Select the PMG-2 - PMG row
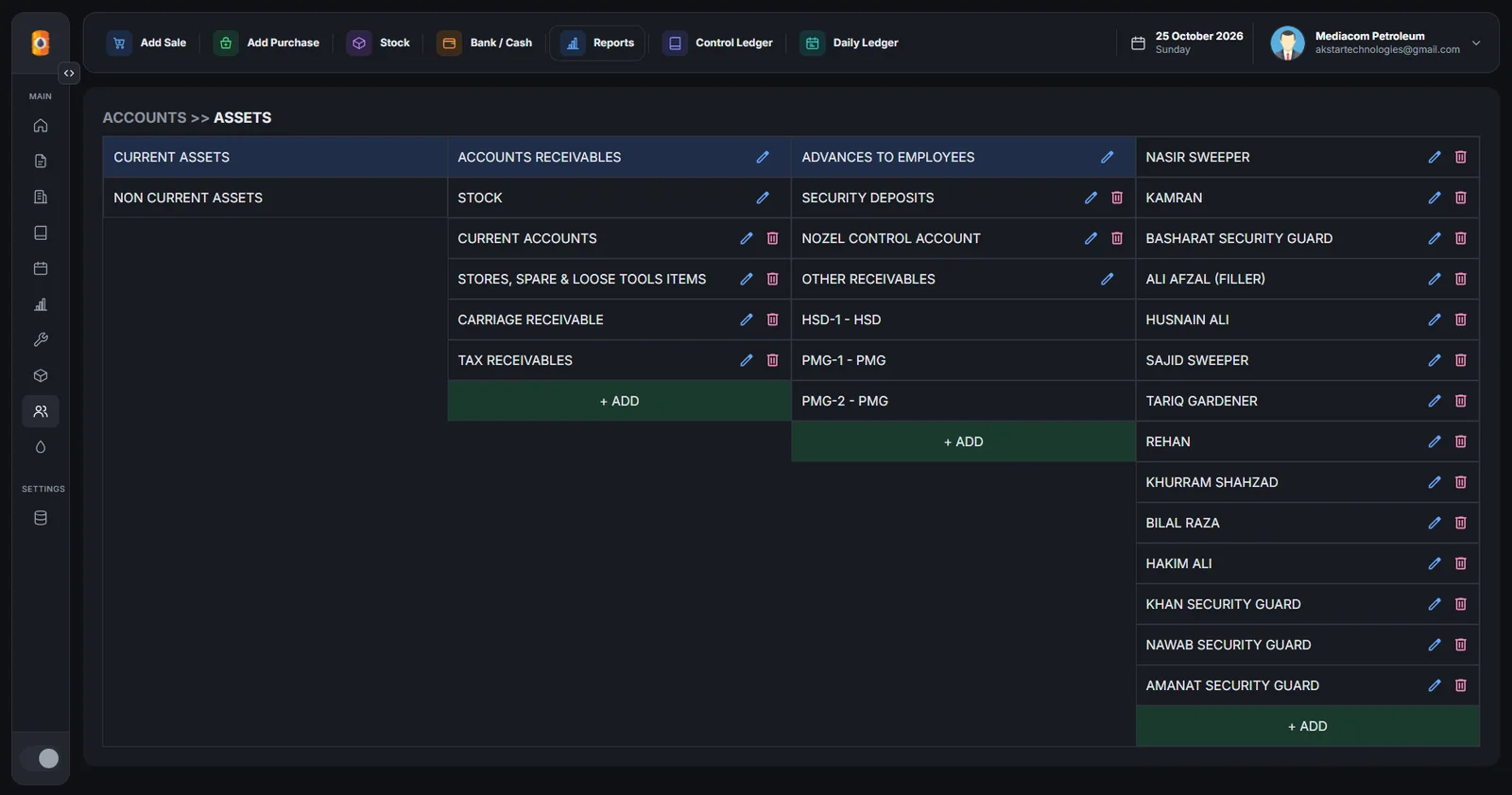 click(963, 401)
